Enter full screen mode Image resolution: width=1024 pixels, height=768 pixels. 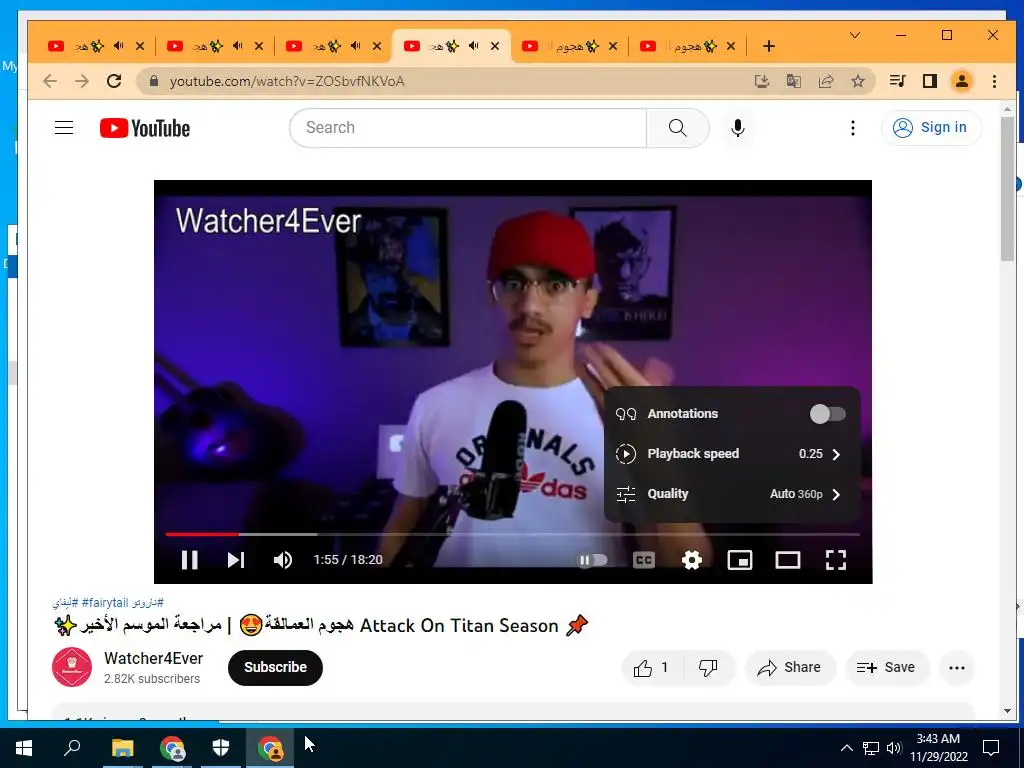point(836,560)
